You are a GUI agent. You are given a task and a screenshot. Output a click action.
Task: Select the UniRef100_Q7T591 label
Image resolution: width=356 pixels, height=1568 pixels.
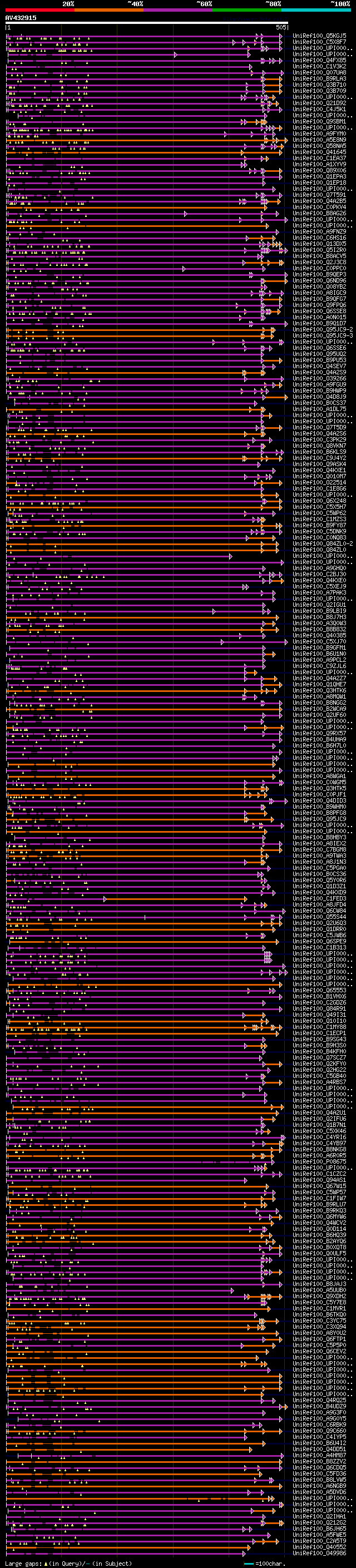(319, 195)
